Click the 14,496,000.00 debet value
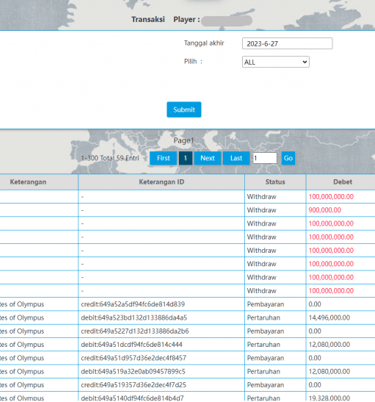This screenshot has width=375, height=402. point(329,318)
